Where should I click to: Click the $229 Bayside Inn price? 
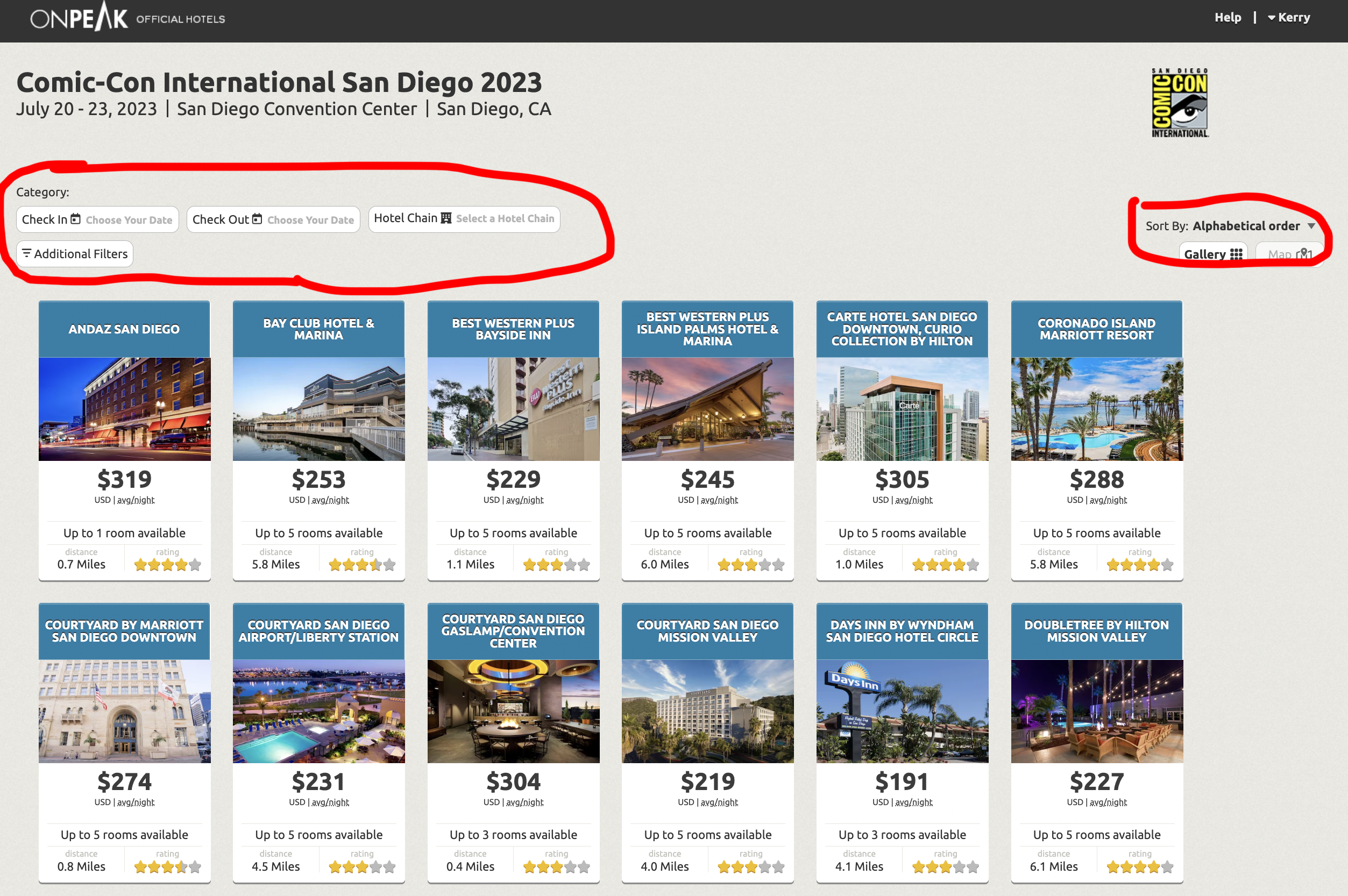[514, 479]
